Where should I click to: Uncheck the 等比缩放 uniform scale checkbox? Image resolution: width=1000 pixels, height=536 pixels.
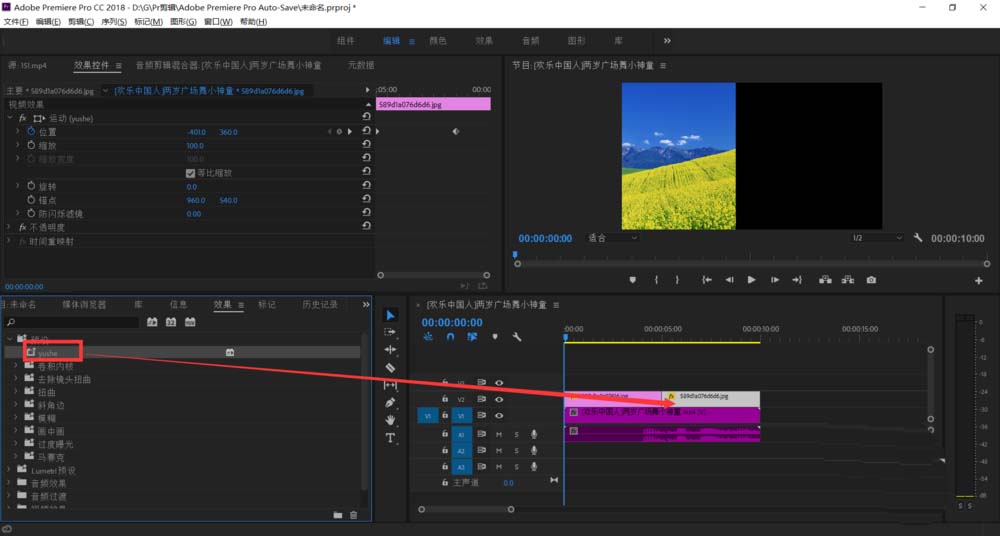[x=191, y=173]
